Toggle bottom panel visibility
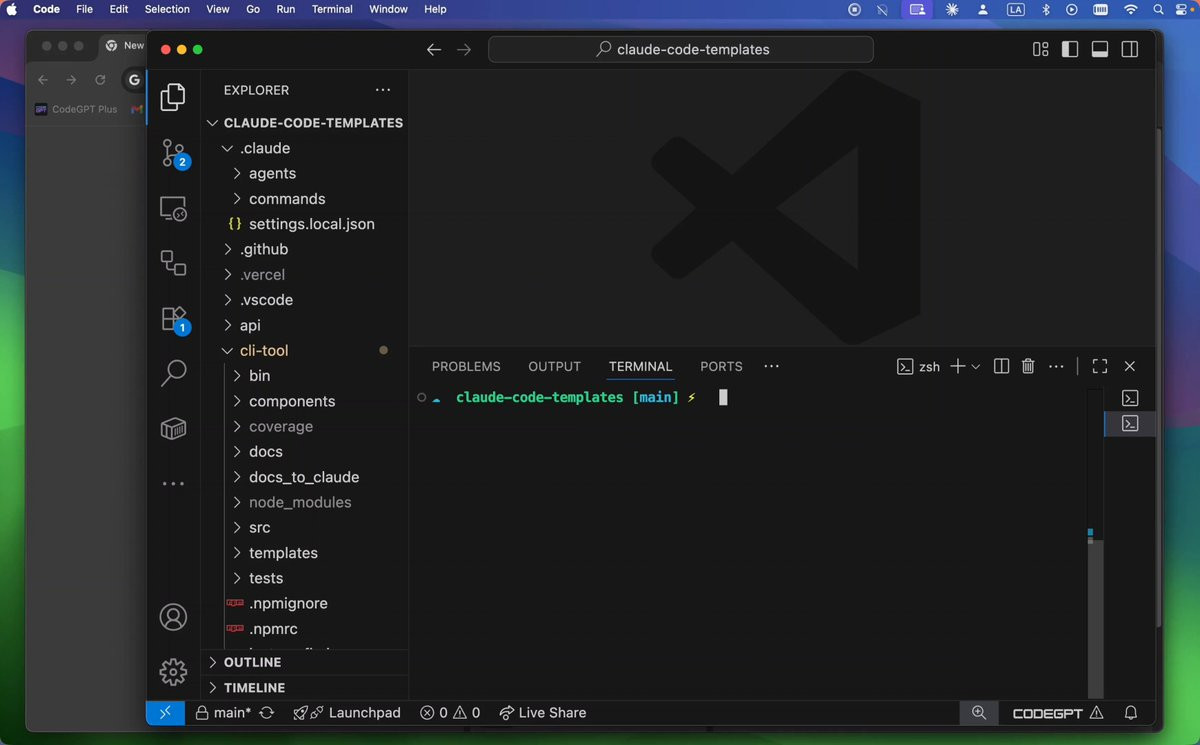The width and height of the screenshot is (1200, 745). click(x=1100, y=49)
